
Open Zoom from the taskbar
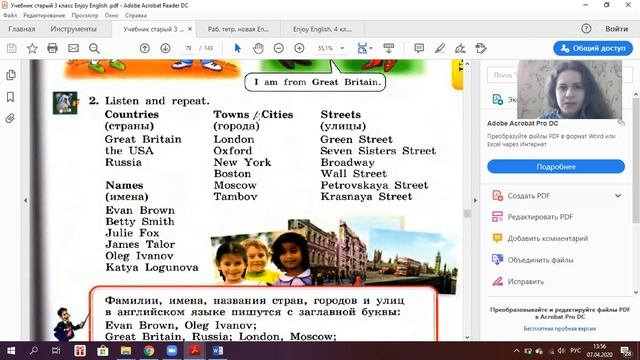point(172,351)
